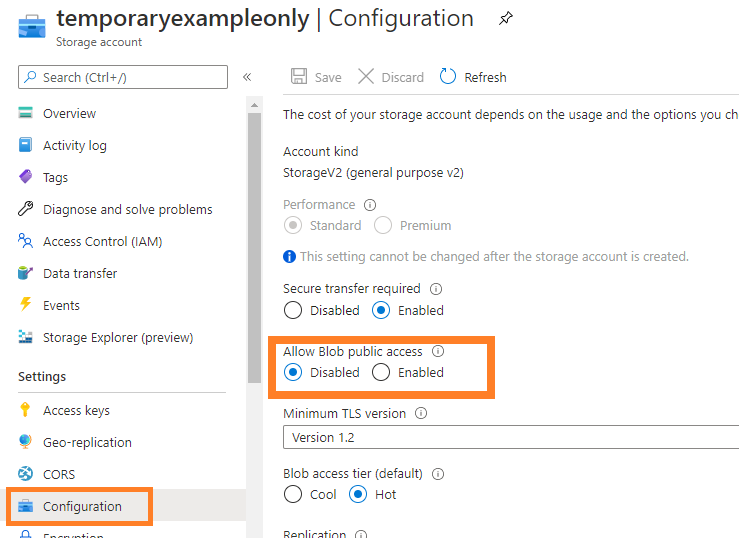Image resolution: width=739 pixels, height=538 pixels.
Task: Click the pin icon next to Configuration title
Action: point(506,18)
